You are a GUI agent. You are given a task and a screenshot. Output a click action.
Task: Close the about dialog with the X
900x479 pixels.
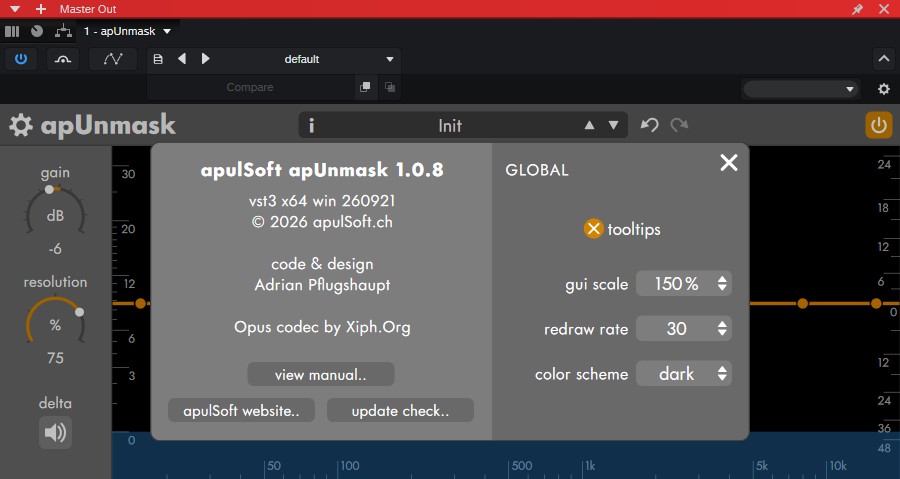tap(729, 163)
